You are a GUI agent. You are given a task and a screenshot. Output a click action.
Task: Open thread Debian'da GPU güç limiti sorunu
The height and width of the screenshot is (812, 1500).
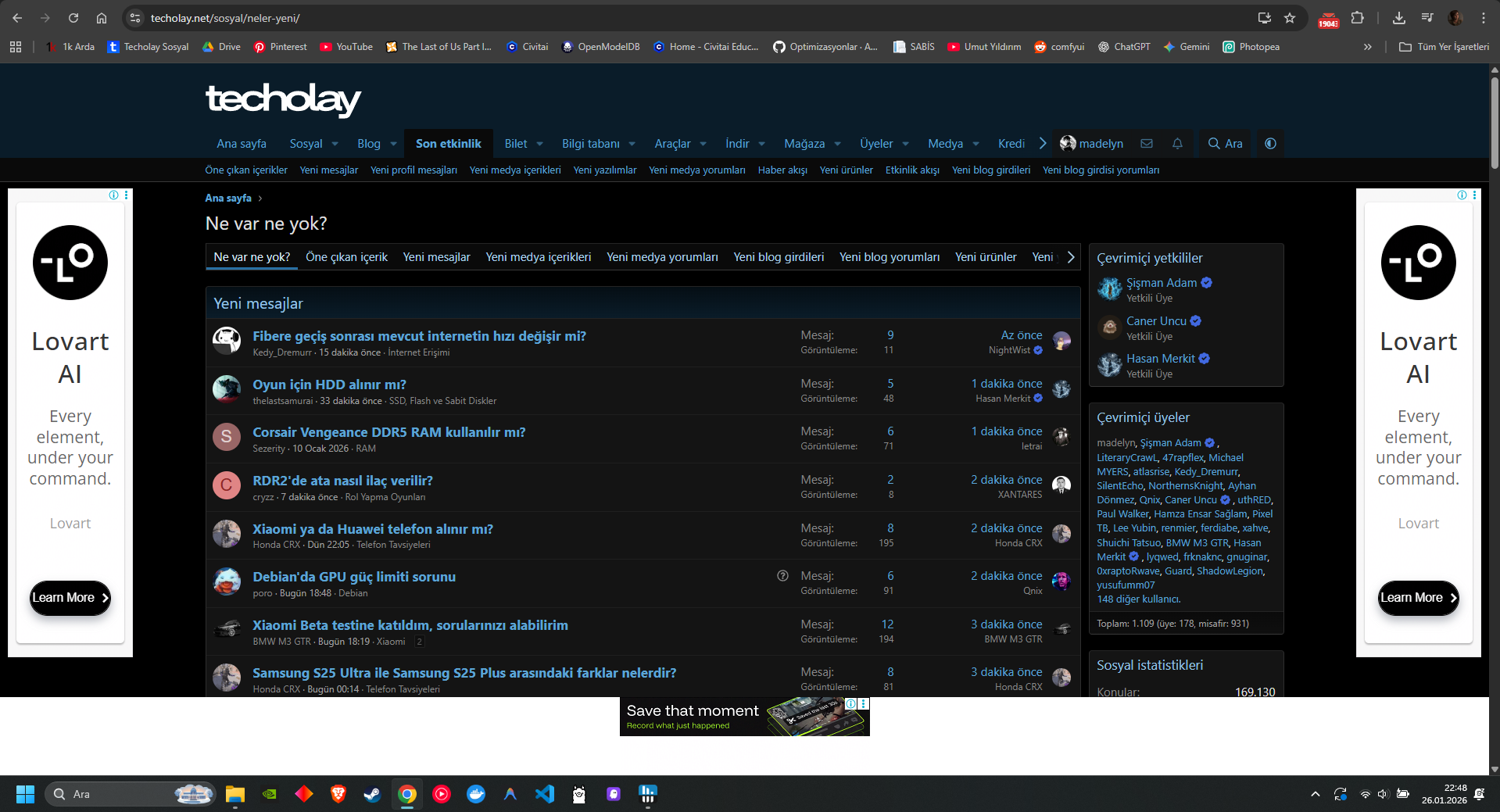(354, 577)
